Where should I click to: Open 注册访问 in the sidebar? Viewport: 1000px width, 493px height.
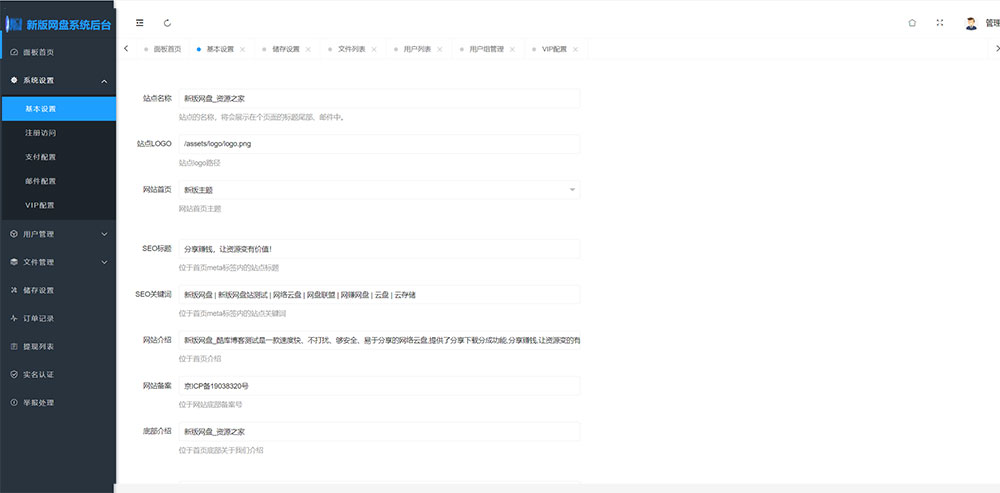coord(41,132)
